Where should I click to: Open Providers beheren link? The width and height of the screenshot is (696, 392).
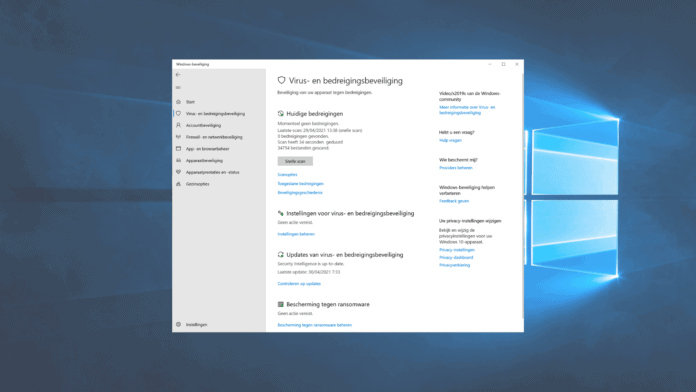pyautogui.click(x=456, y=168)
